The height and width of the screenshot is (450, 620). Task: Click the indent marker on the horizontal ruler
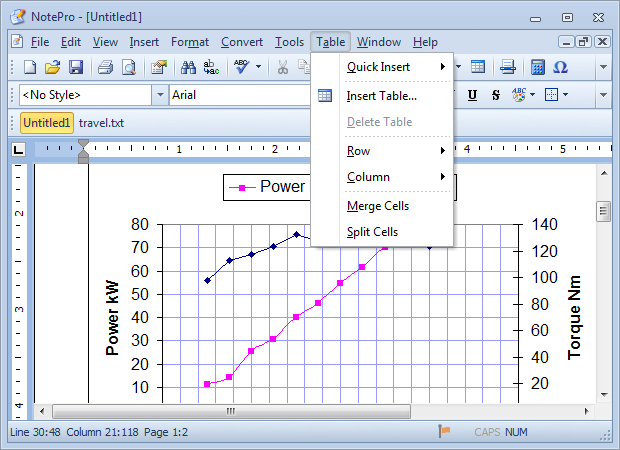[83, 151]
